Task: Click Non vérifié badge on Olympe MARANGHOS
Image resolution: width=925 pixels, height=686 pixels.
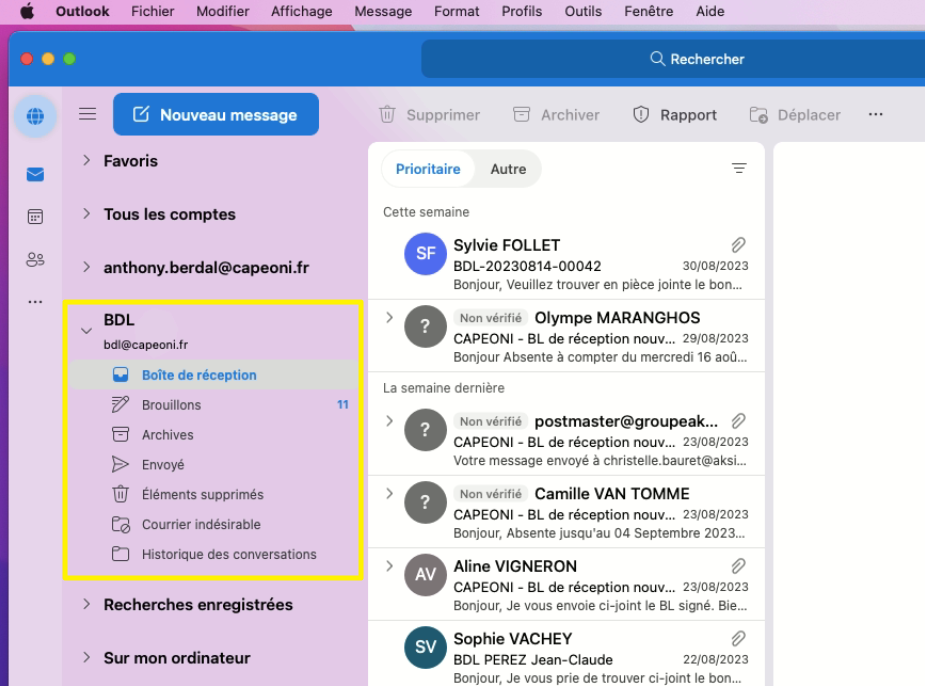Action: [x=490, y=318]
